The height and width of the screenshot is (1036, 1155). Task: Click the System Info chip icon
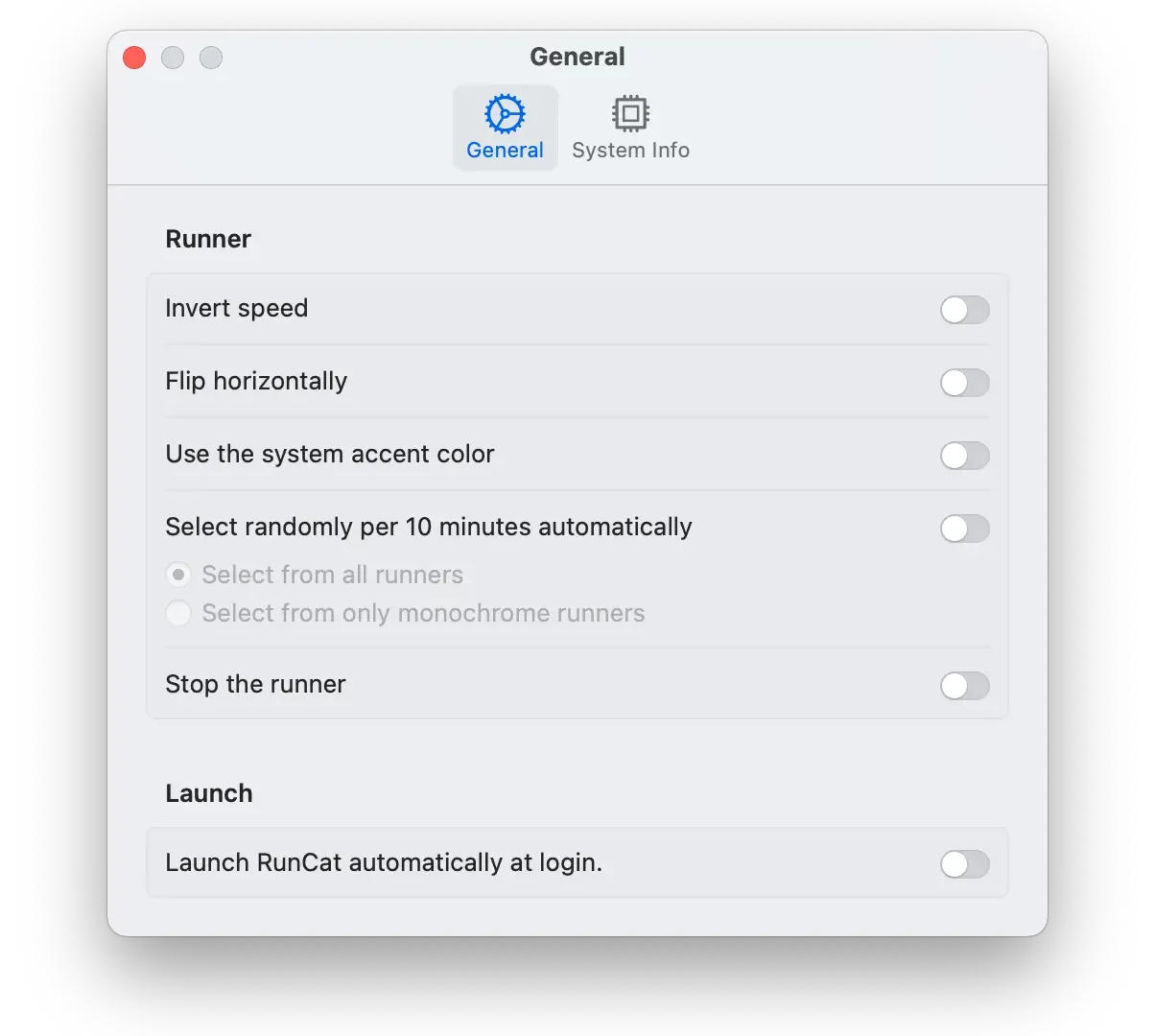[630, 114]
